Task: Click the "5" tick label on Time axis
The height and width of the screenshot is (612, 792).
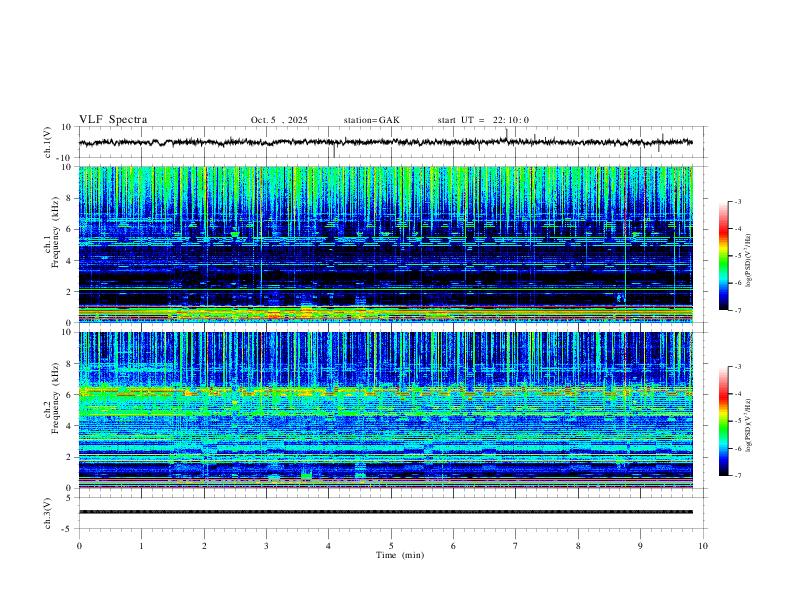Action: pos(391,546)
